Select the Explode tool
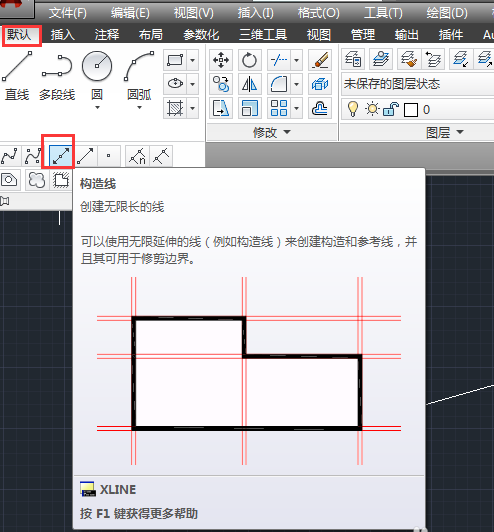The image size is (494, 532). coord(320,84)
